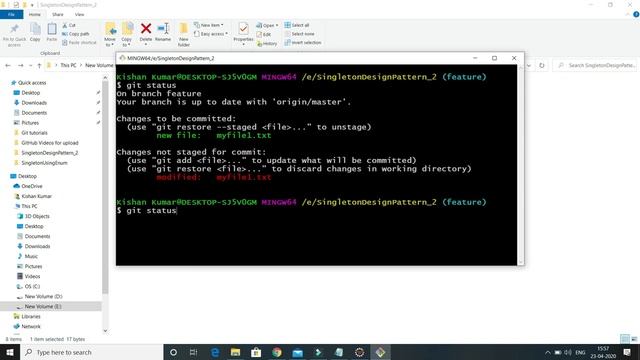Click the Refresh button beside address bar
This screenshot has height=360, width=640.
click(x=542, y=65)
